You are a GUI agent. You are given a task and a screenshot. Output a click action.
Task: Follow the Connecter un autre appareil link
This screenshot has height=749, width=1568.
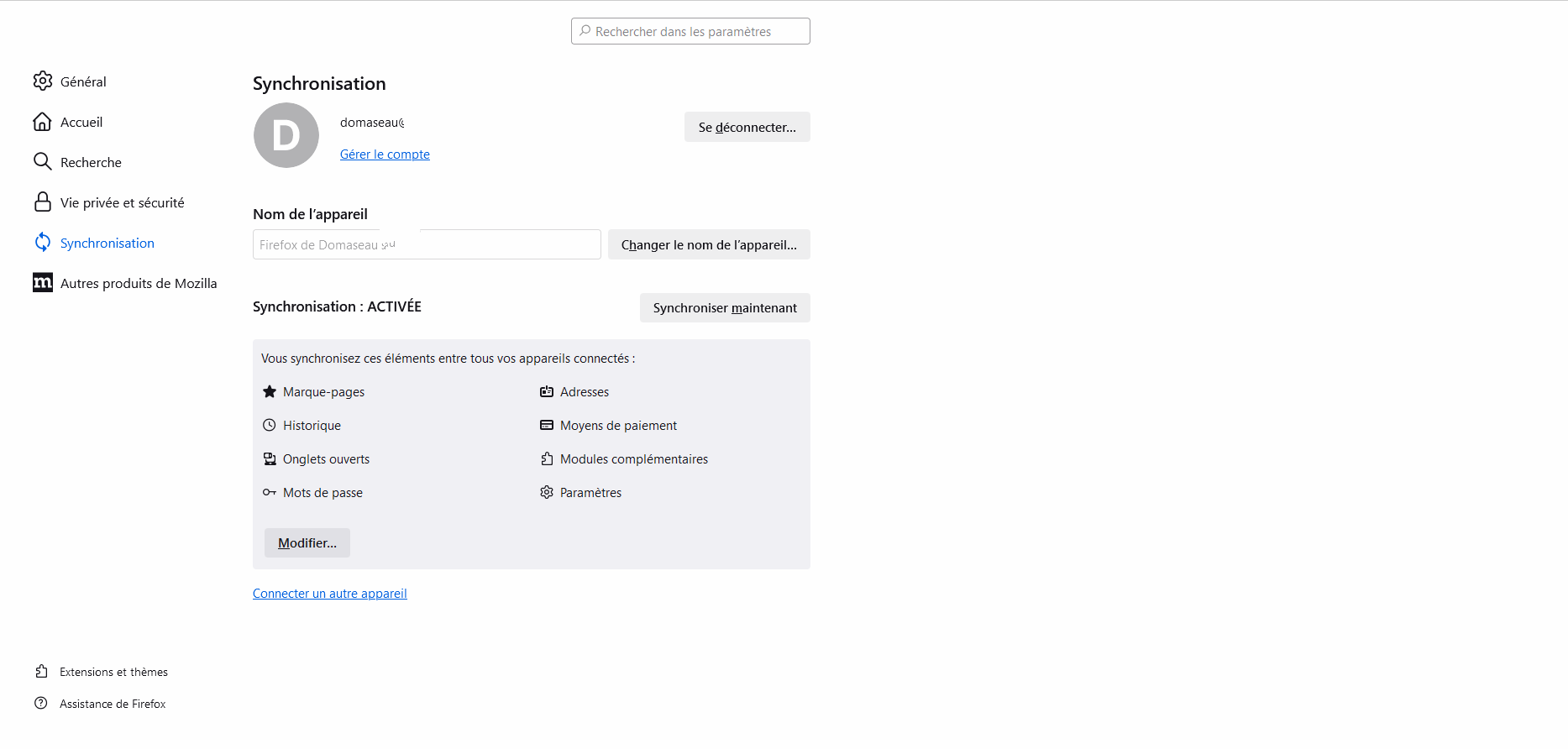(x=329, y=594)
